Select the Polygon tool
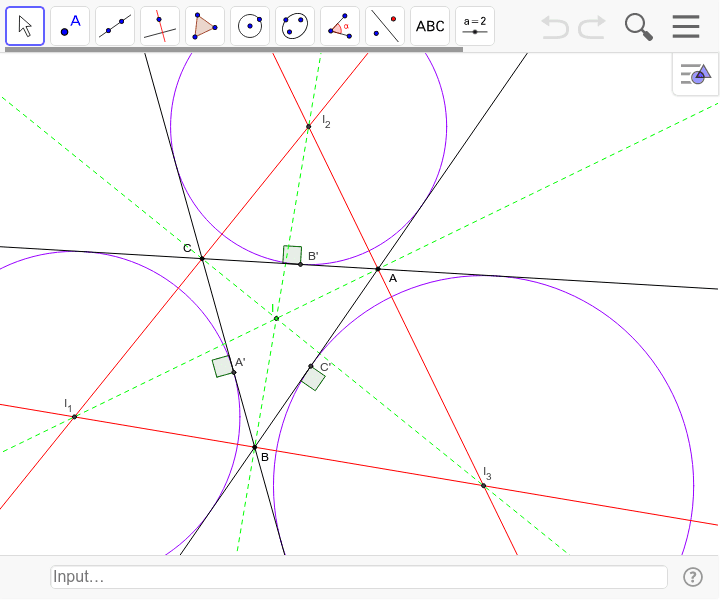Image resolution: width=720 pixels, height=600 pixels. [205, 26]
